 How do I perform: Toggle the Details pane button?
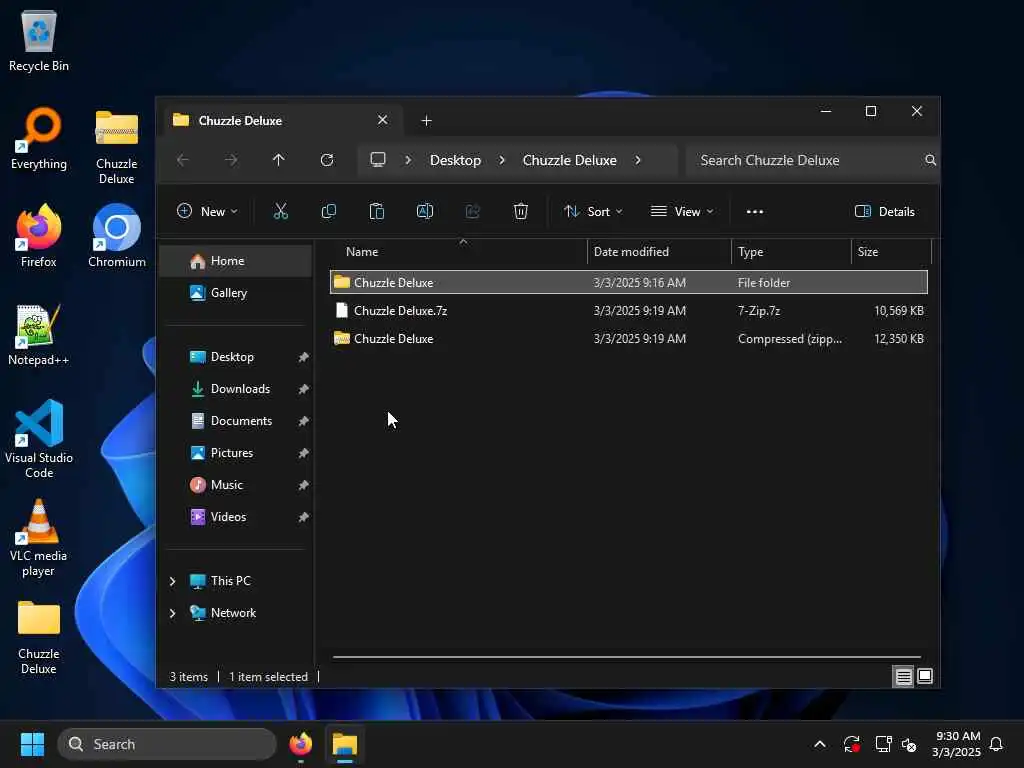[884, 212]
